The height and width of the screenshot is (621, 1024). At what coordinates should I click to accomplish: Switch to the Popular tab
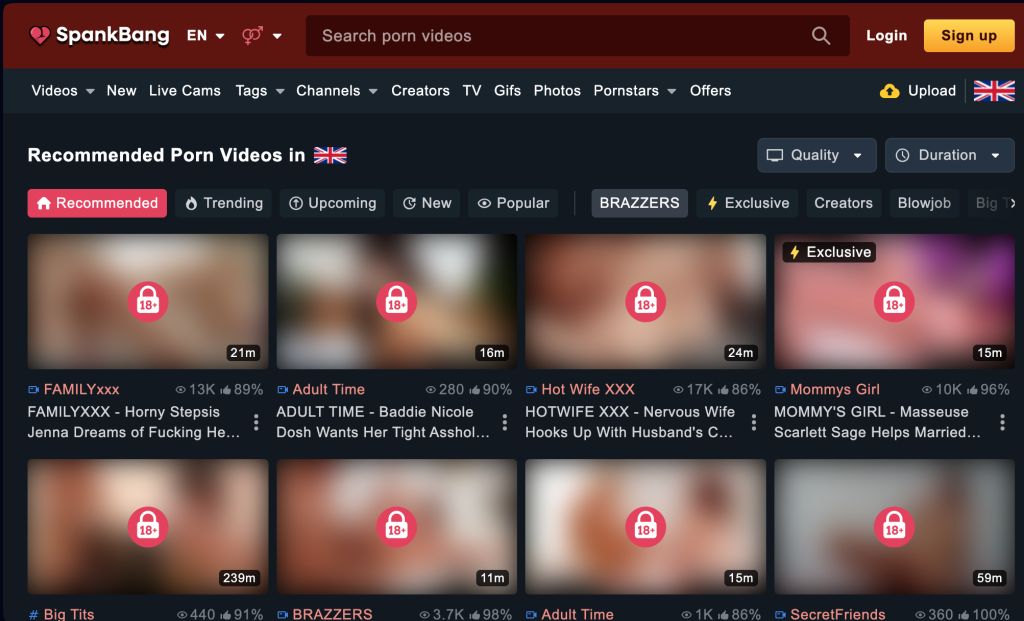pos(513,203)
